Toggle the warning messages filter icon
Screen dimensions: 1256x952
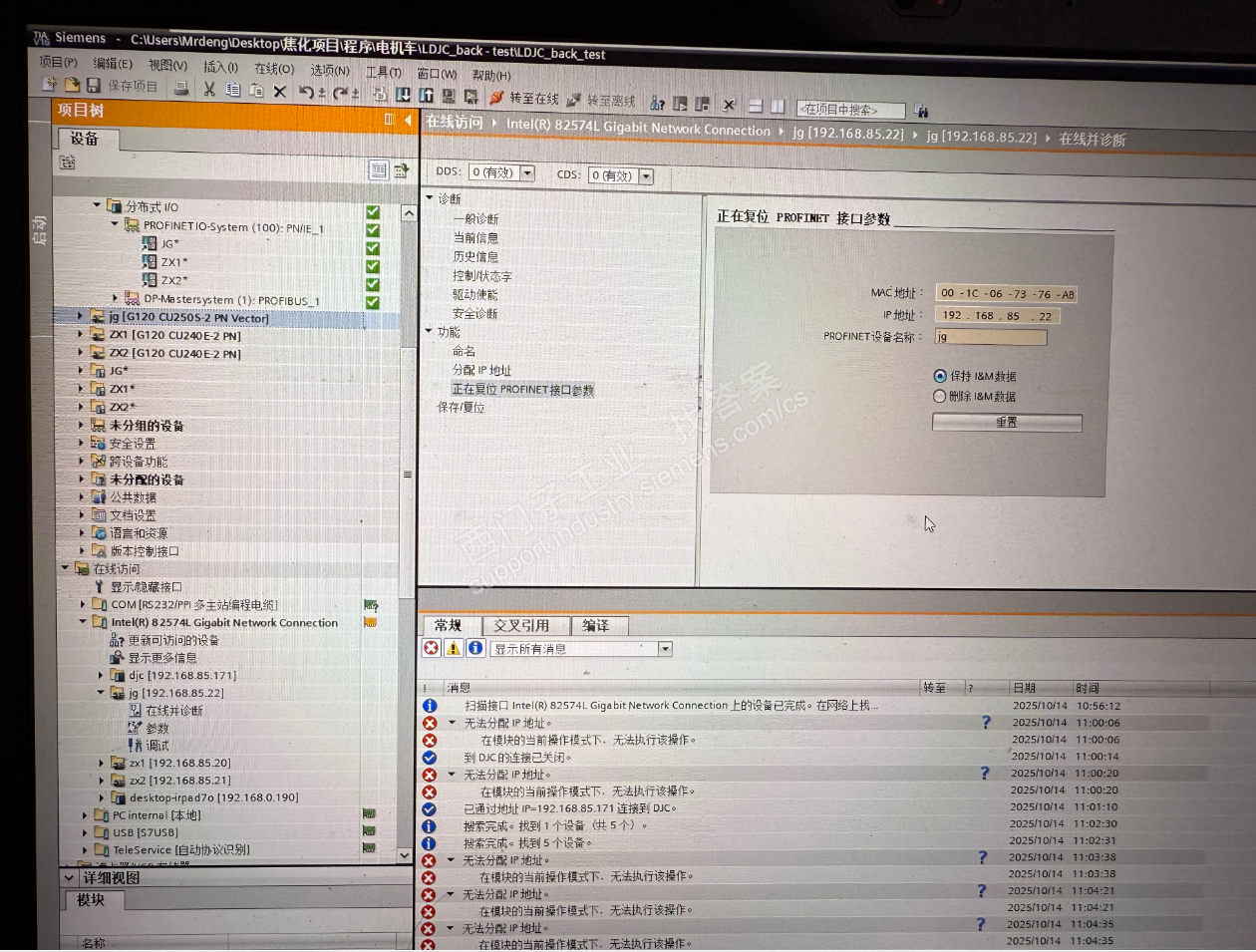(x=454, y=648)
